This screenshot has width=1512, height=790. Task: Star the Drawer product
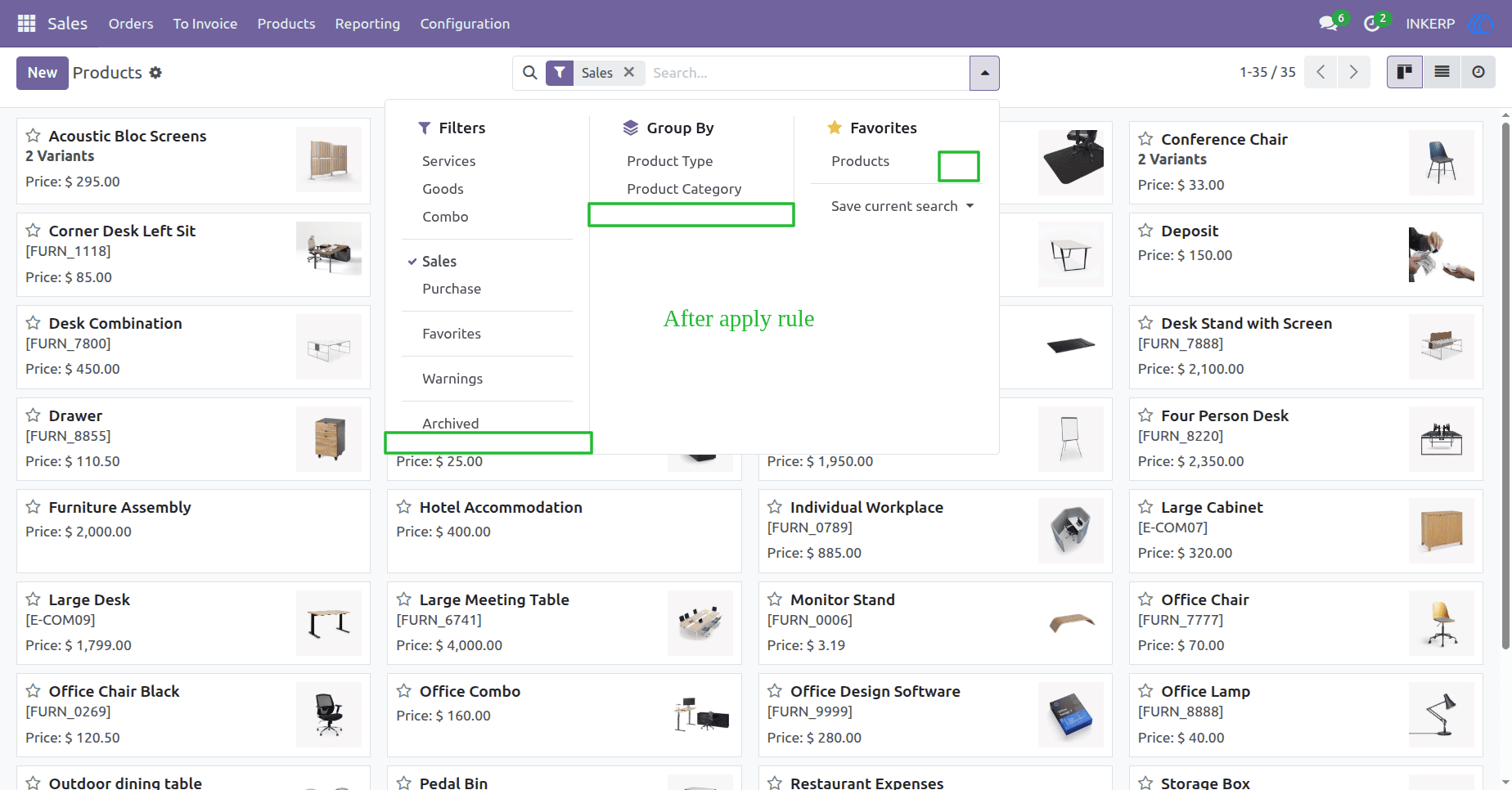[x=33, y=415]
